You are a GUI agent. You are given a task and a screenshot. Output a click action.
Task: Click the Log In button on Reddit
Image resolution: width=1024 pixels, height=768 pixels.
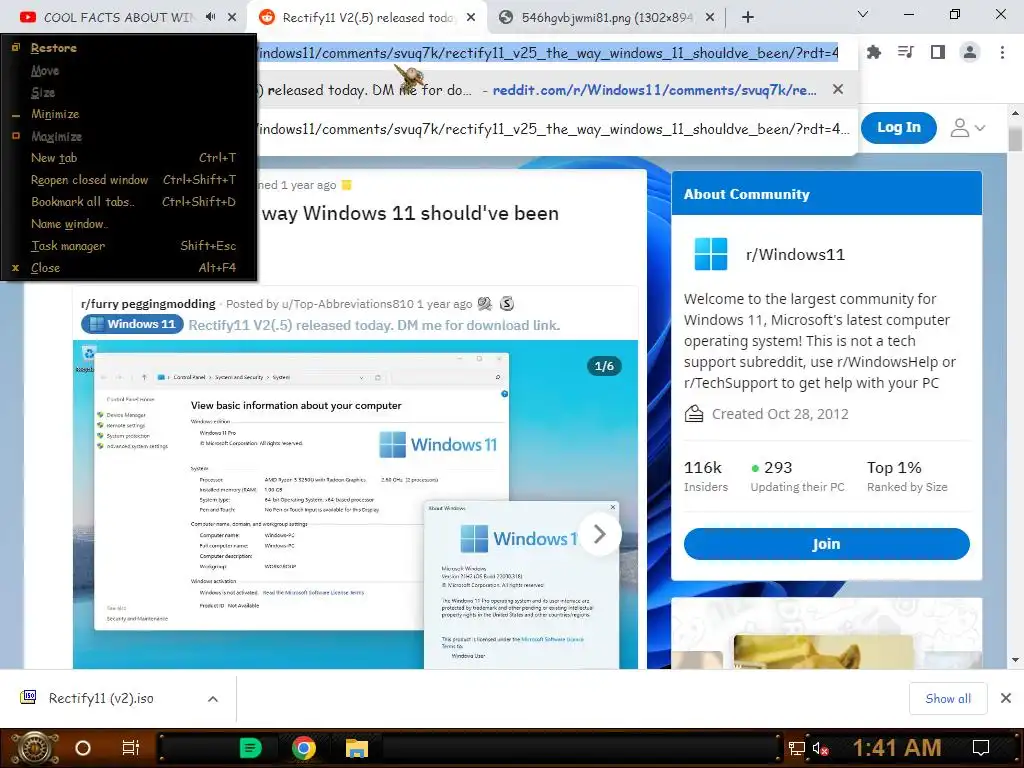point(899,127)
